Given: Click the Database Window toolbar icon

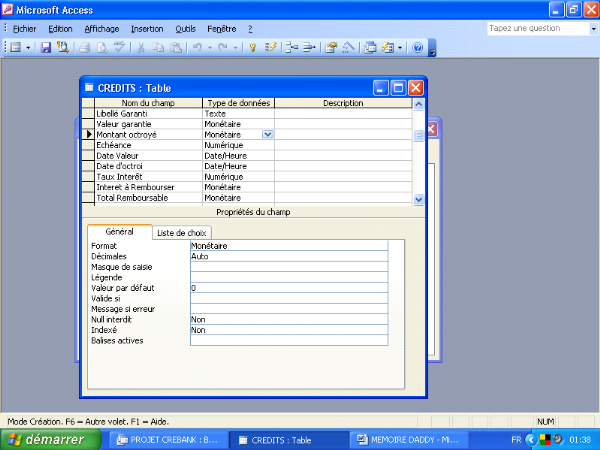Looking at the screenshot, I should coord(371,47).
